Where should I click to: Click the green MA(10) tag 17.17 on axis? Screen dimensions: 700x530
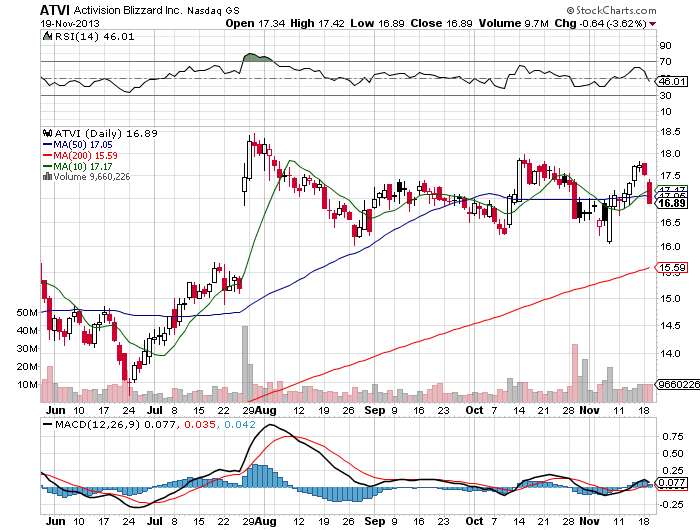[672, 189]
